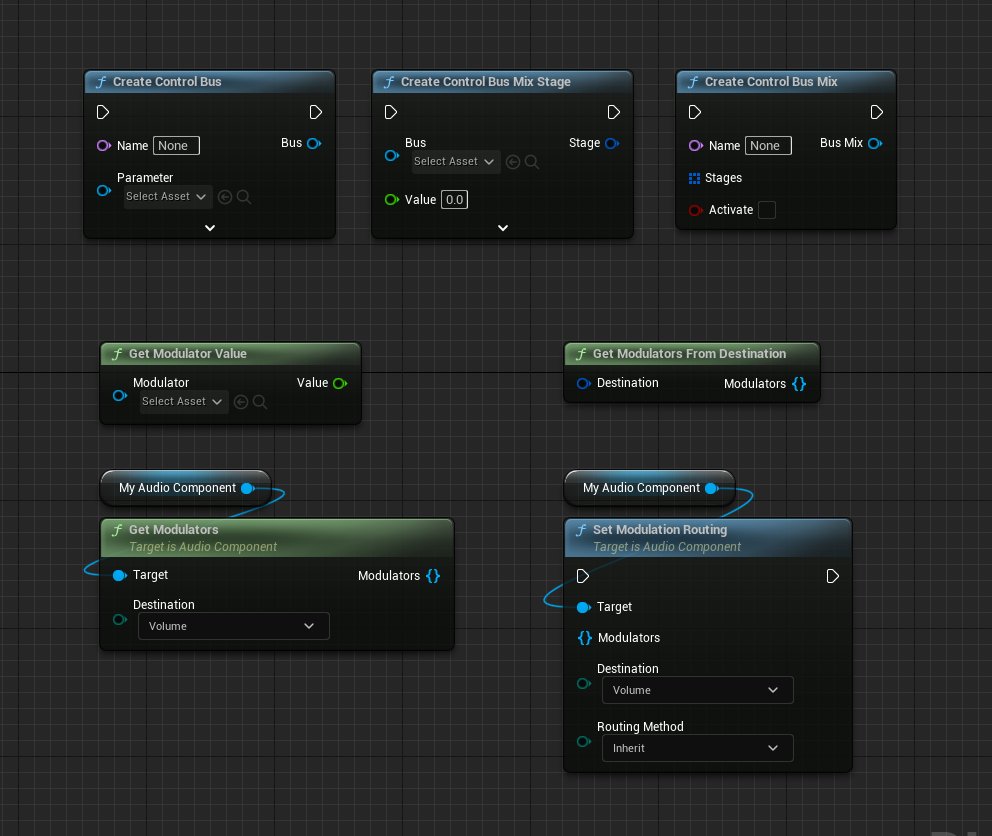Browse to Modulator asset magnifier icon
This screenshot has height=836, width=992.
pyautogui.click(x=259, y=402)
